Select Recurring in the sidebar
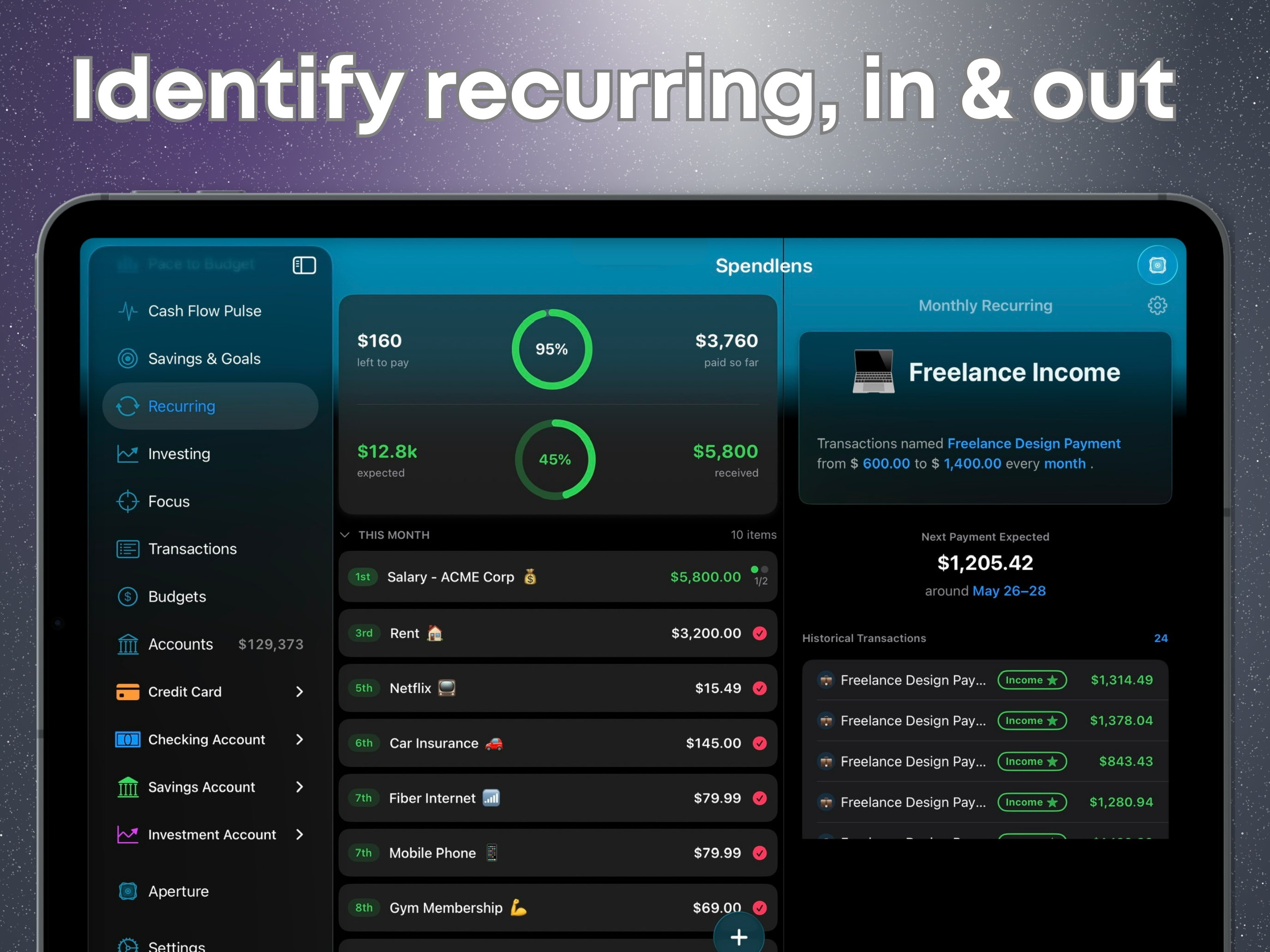The height and width of the screenshot is (952, 1270). click(210, 406)
